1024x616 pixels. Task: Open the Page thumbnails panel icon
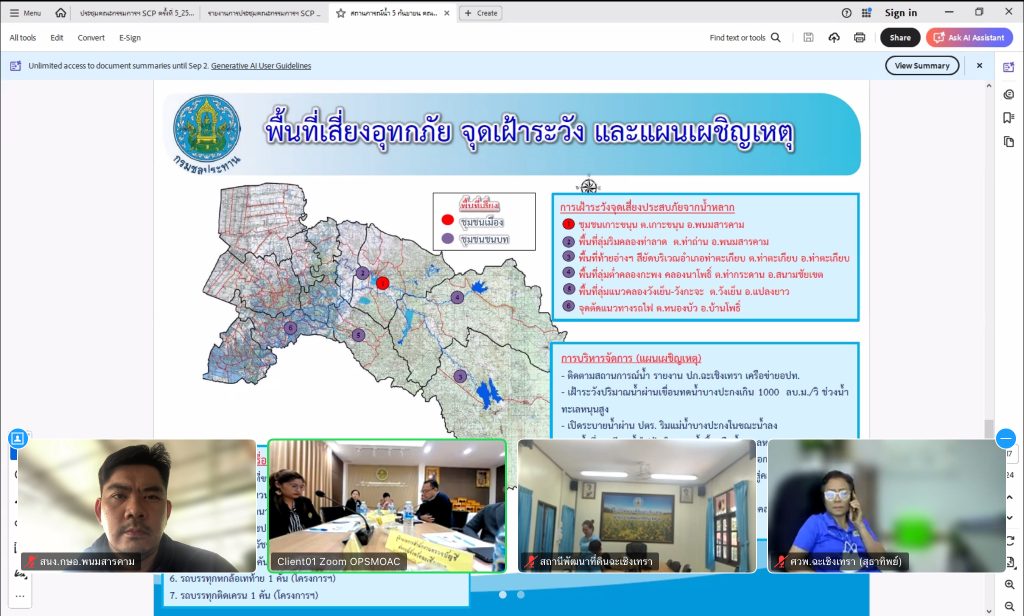point(1009,141)
